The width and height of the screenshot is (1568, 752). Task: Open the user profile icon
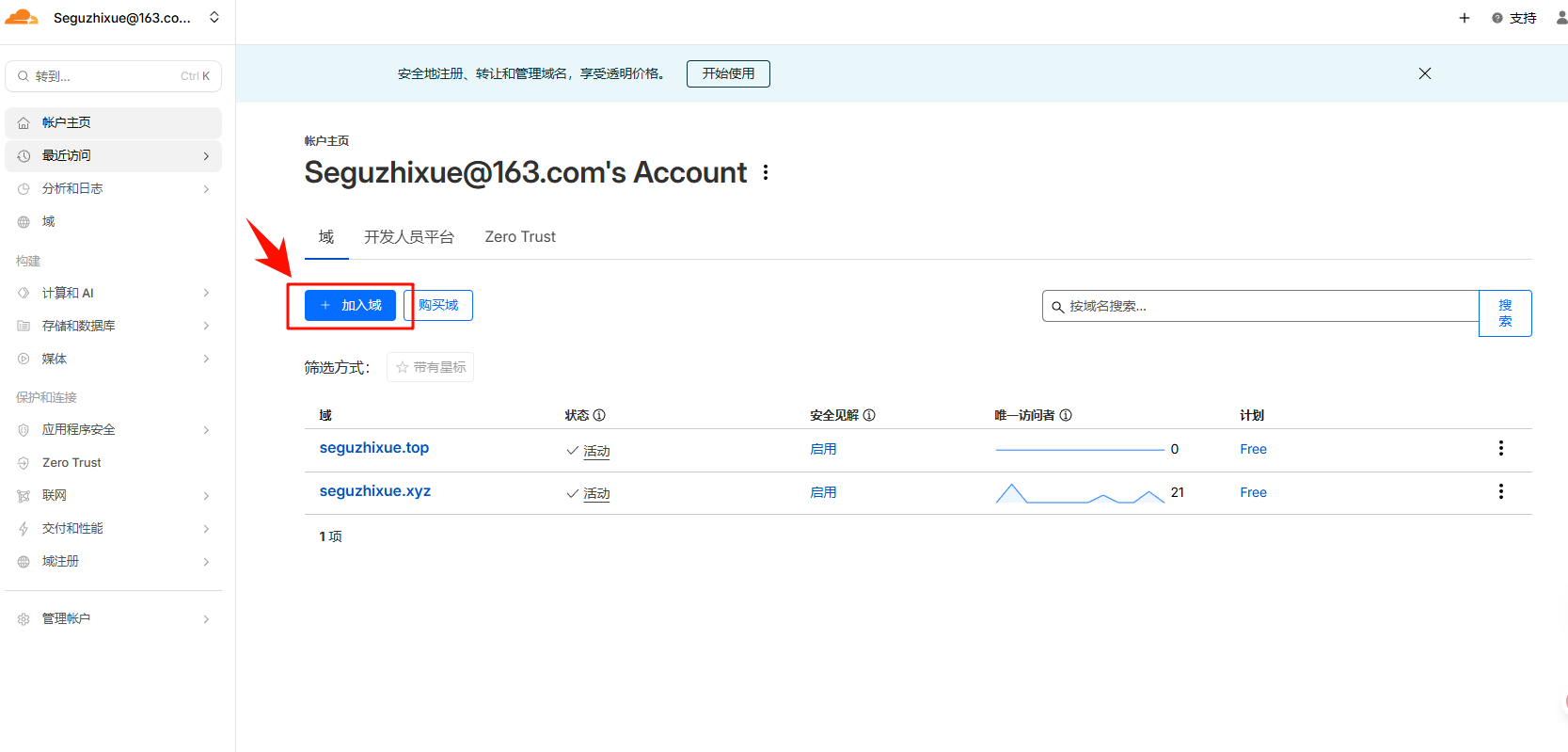1561,18
